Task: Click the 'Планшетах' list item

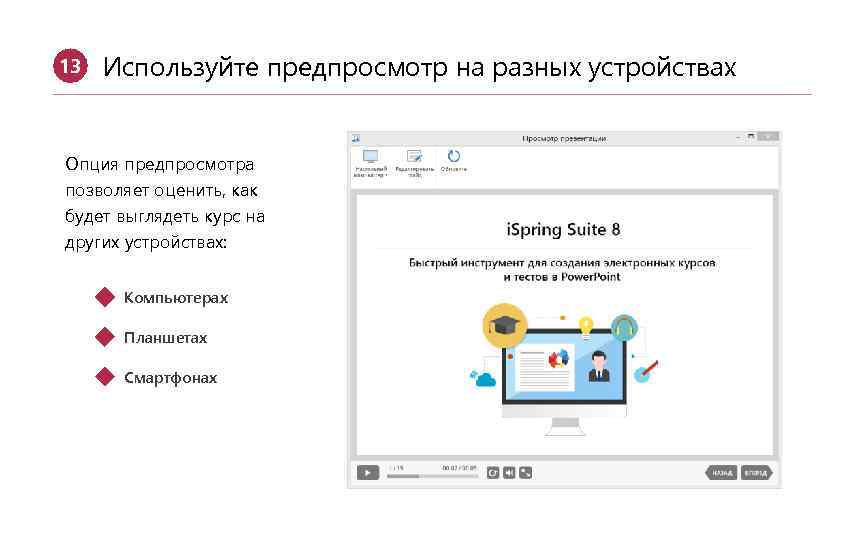Action: pos(165,338)
